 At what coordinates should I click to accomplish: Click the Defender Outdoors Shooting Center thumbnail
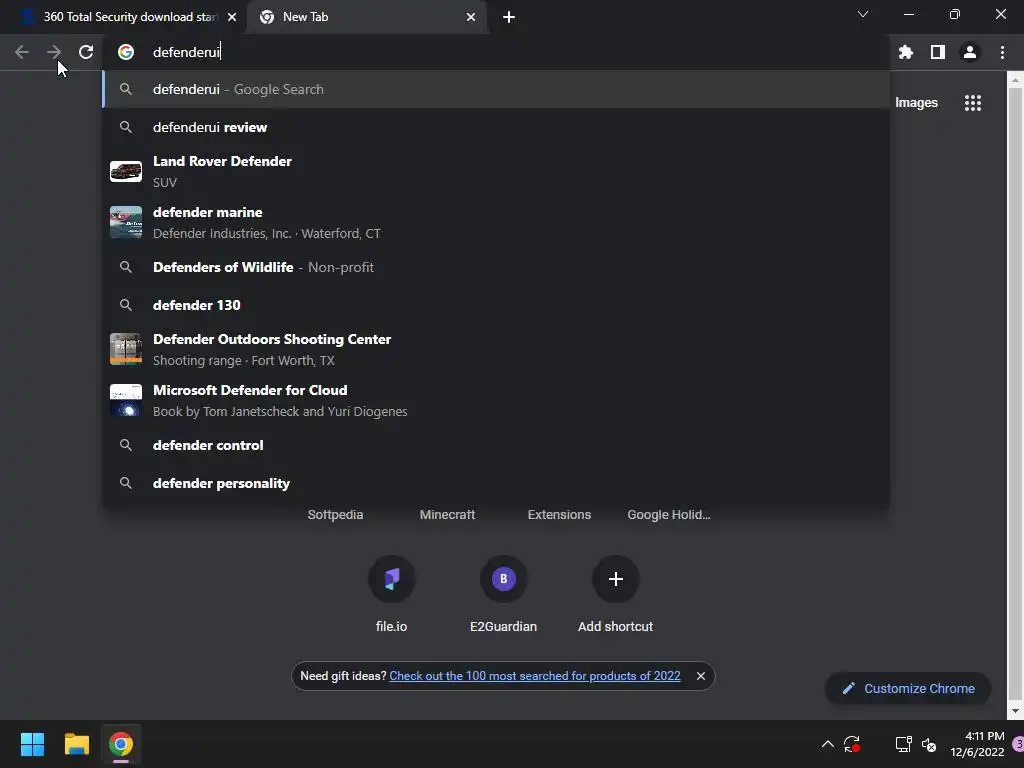click(x=126, y=349)
